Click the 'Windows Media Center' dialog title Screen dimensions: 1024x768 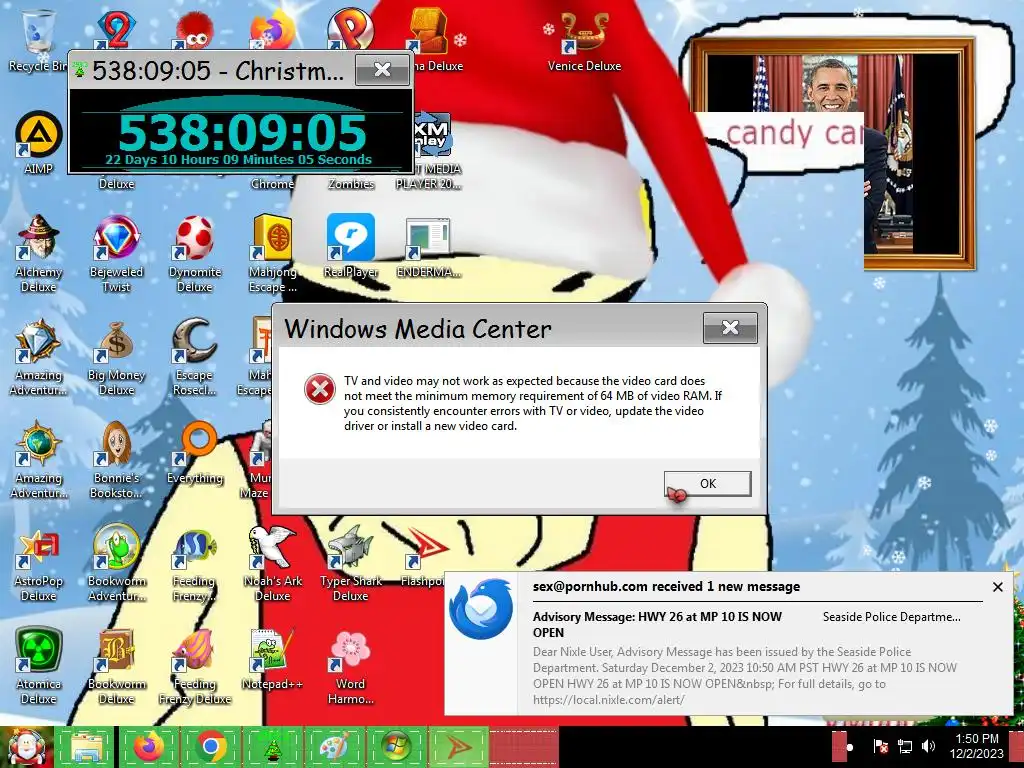(418, 328)
